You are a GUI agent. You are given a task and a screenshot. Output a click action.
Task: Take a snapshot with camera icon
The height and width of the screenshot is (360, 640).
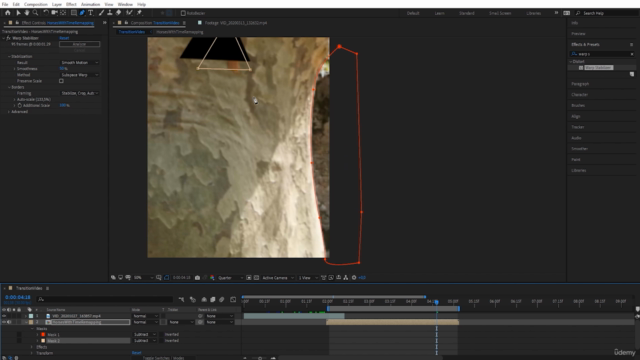point(198,278)
